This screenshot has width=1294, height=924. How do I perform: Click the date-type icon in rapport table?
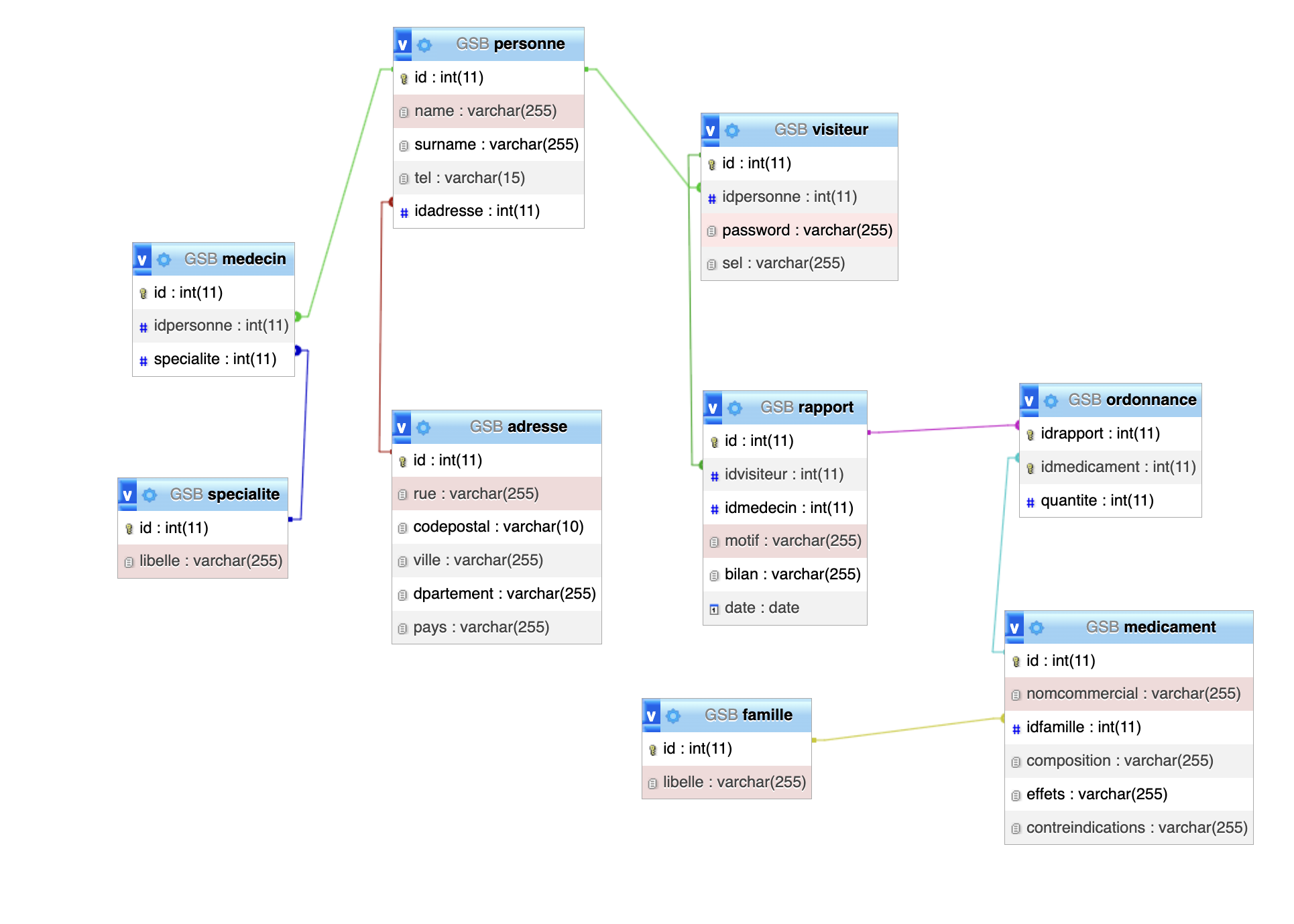pos(714,609)
